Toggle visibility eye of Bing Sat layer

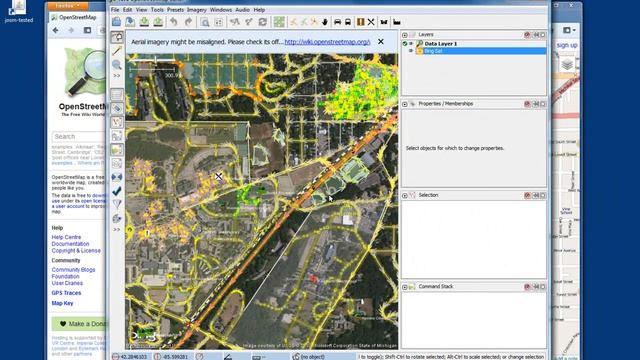(x=411, y=51)
